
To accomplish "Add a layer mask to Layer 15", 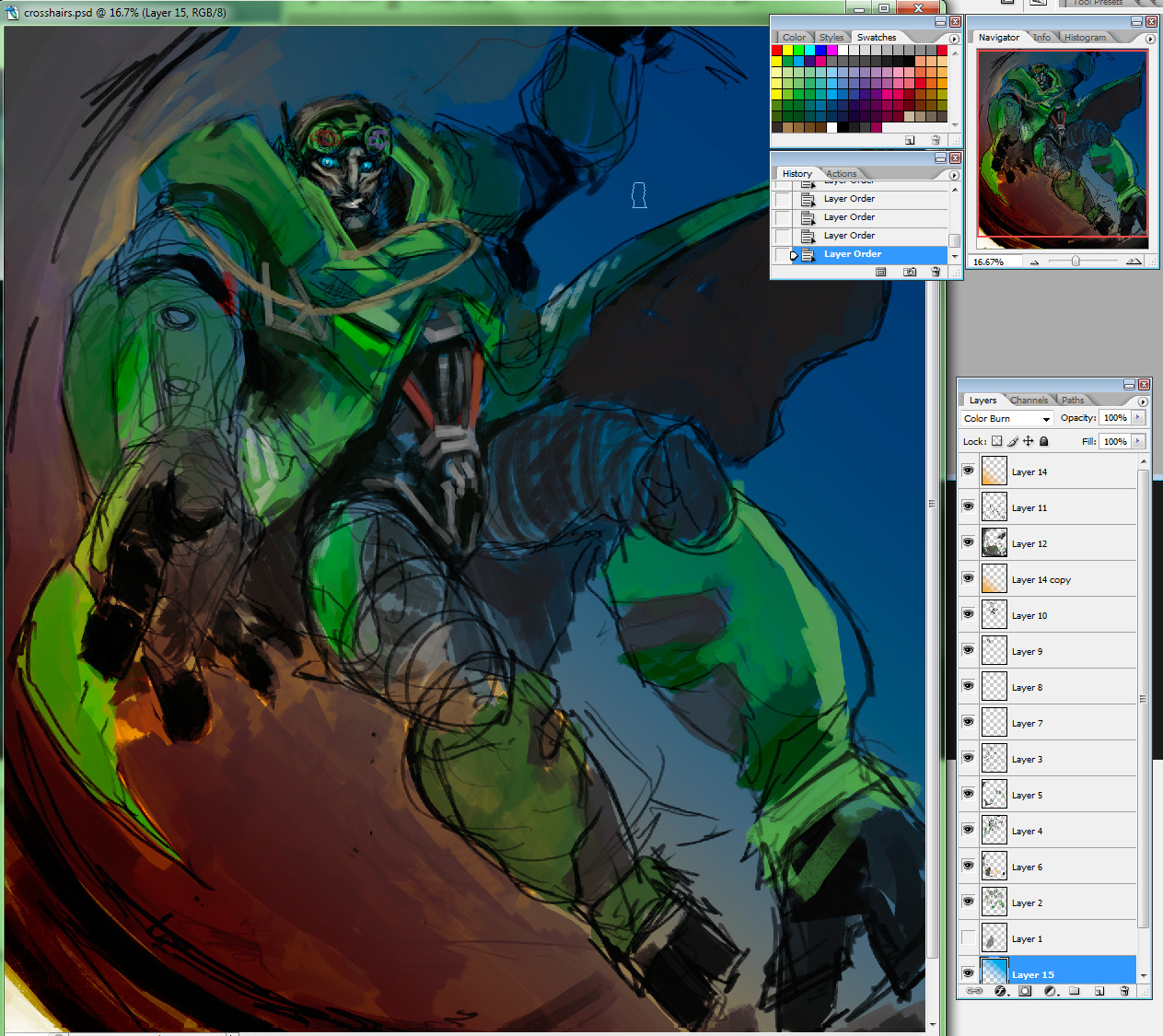I will [x=1025, y=991].
